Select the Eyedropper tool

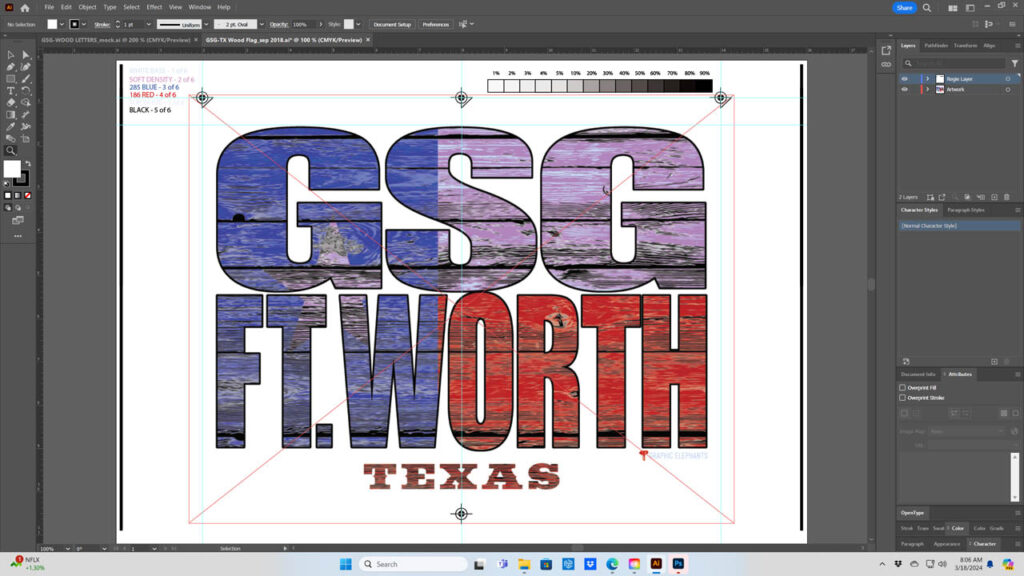tap(11, 126)
